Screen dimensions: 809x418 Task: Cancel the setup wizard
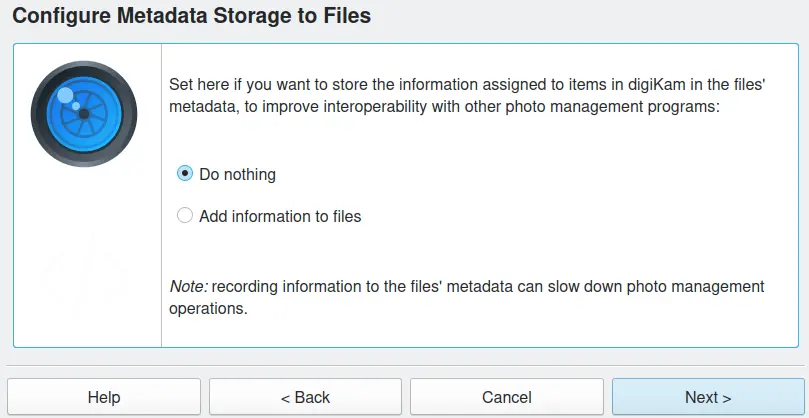506,397
